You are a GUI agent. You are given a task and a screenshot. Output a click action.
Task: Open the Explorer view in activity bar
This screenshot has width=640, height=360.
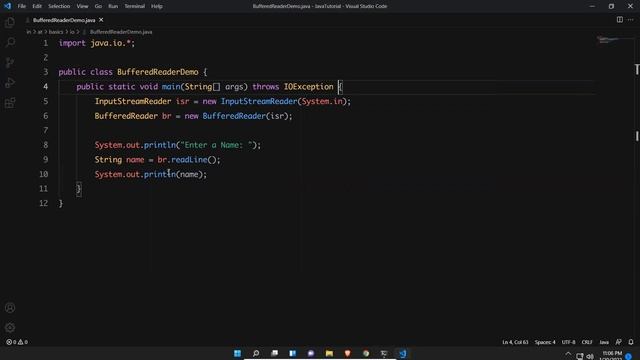[x=10, y=22]
